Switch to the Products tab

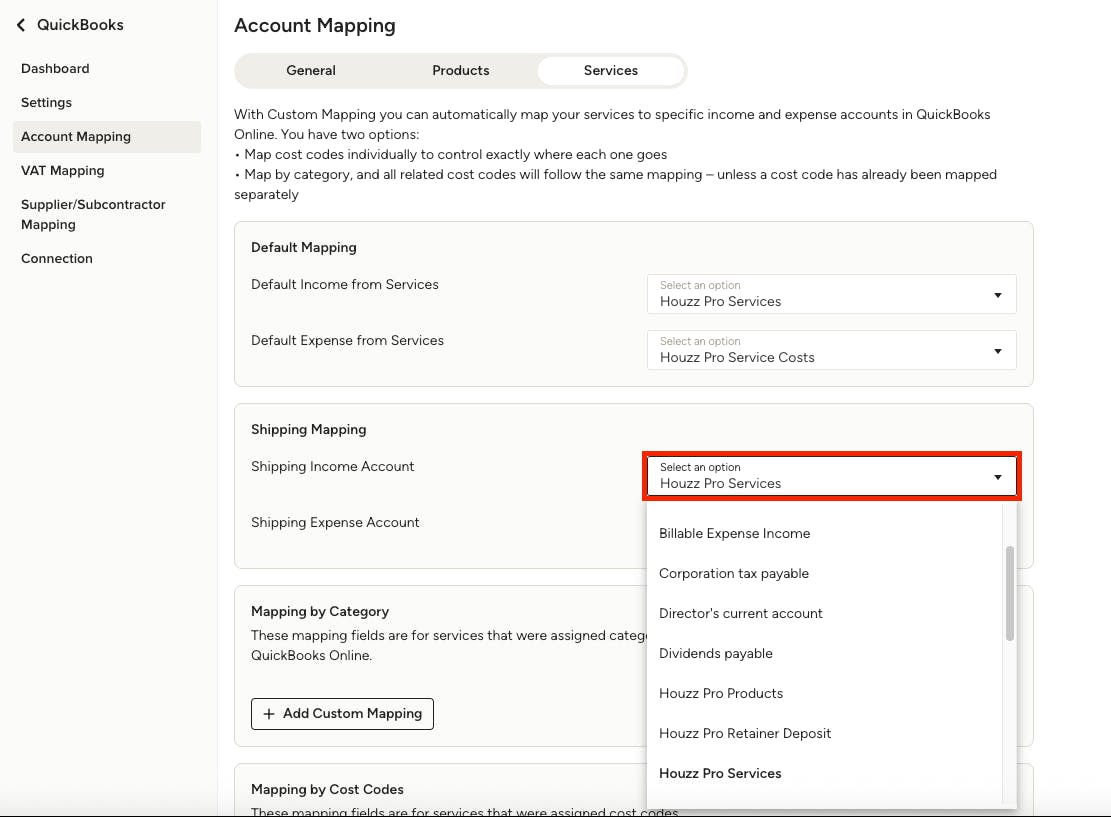461,71
